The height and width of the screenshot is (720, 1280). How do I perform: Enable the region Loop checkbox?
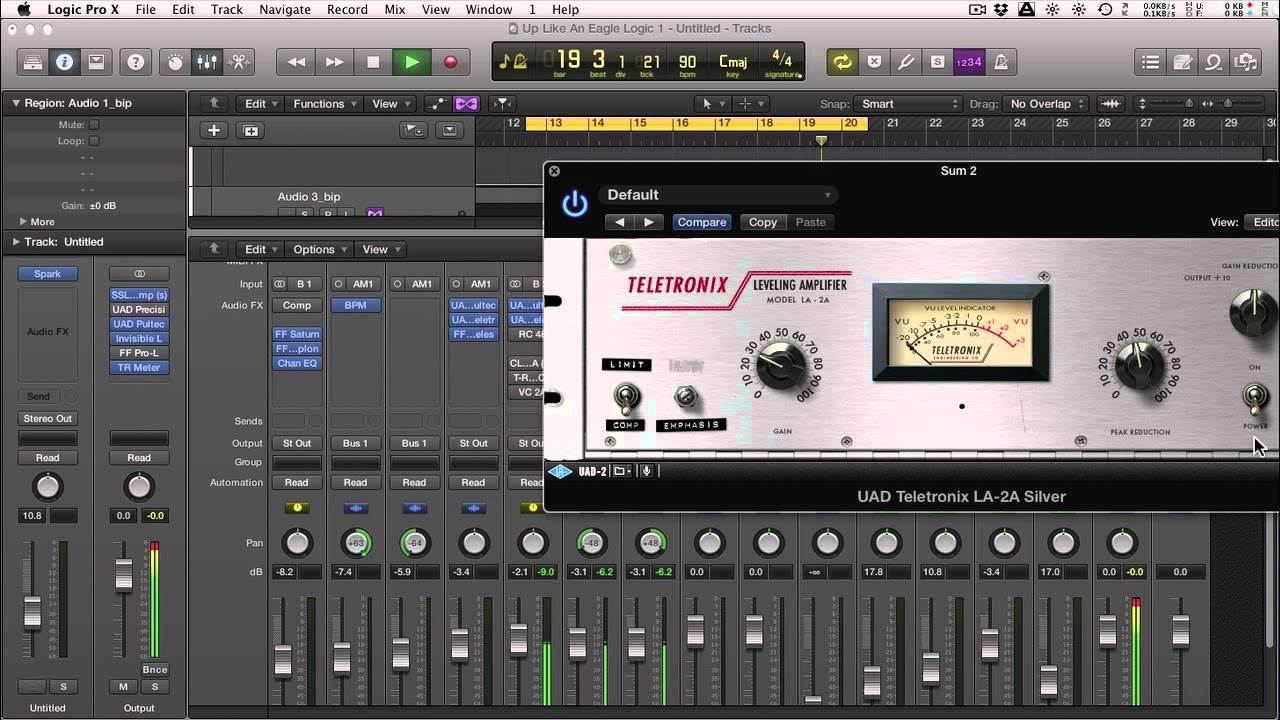[x=93, y=141]
